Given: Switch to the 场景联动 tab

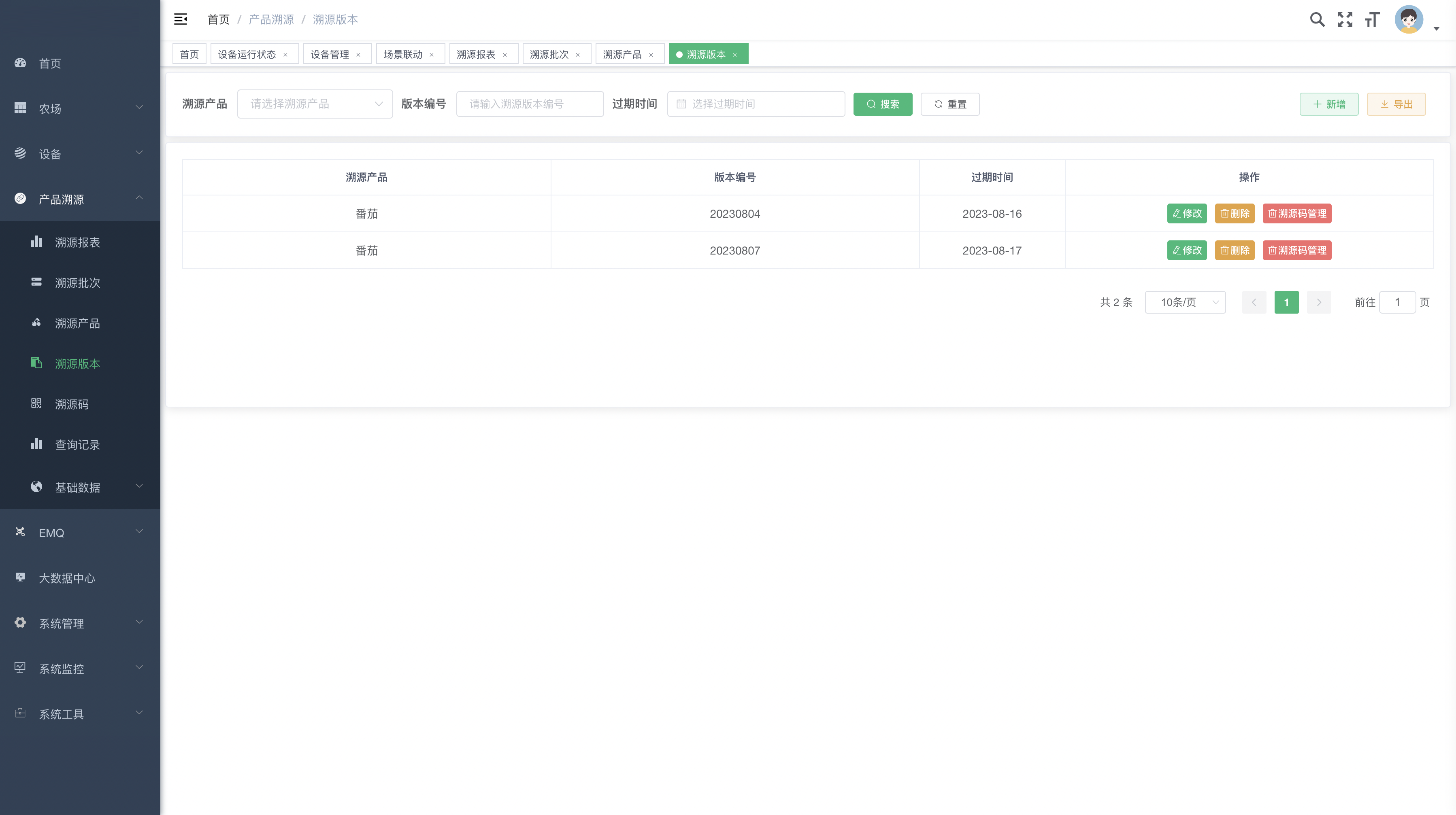Looking at the screenshot, I should point(403,54).
